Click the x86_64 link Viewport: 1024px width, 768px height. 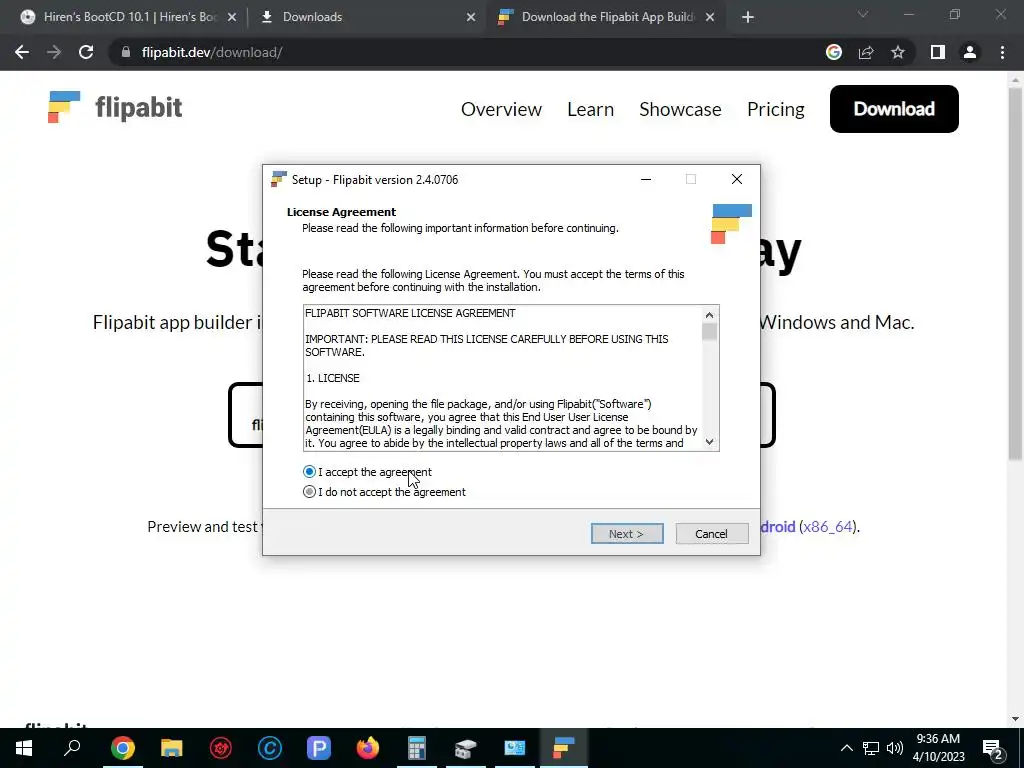click(x=827, y=526)
